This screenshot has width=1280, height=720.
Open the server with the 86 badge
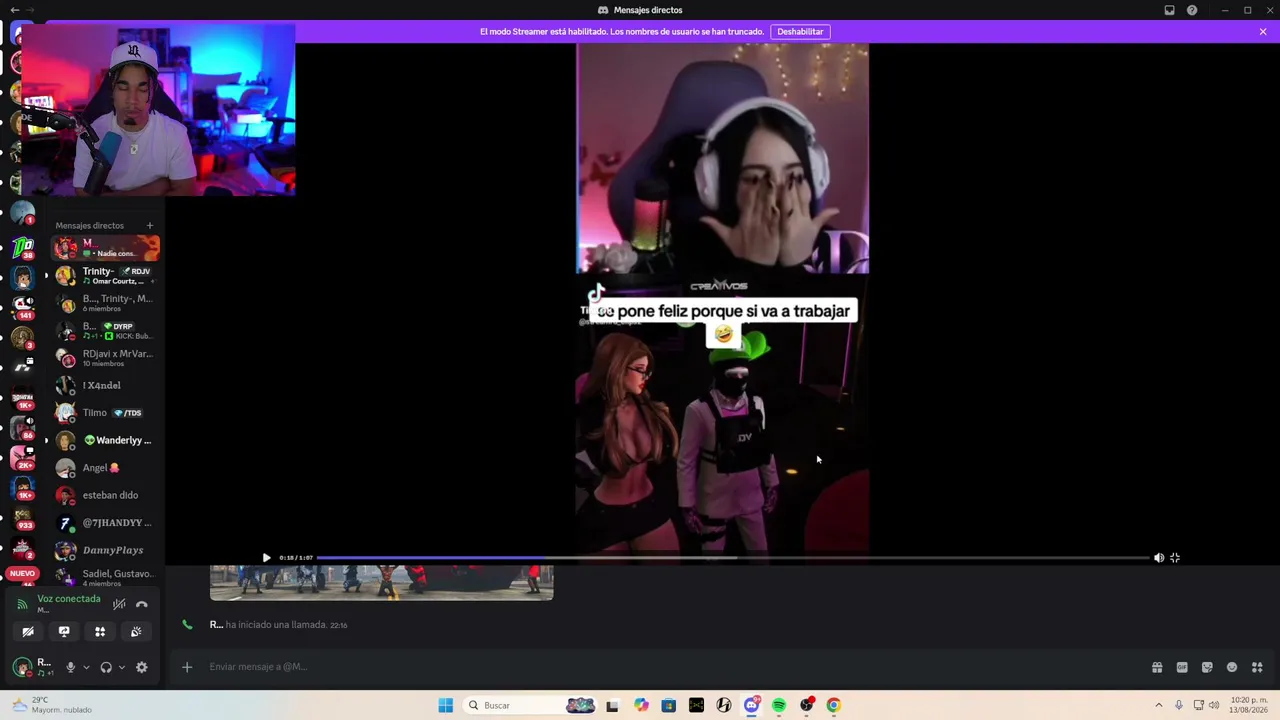pos(22,427)
